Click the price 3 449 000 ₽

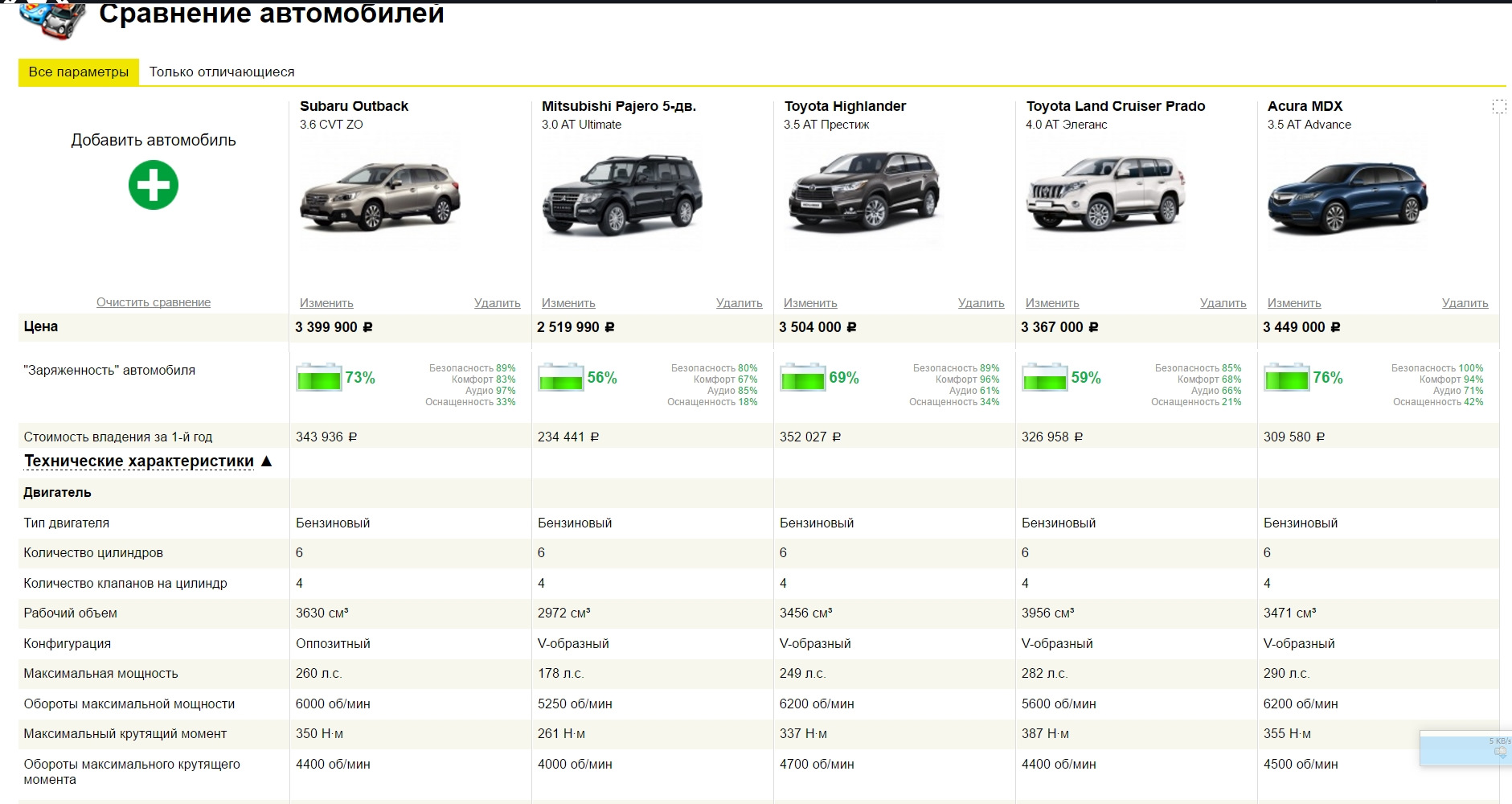coord(1301,327)
